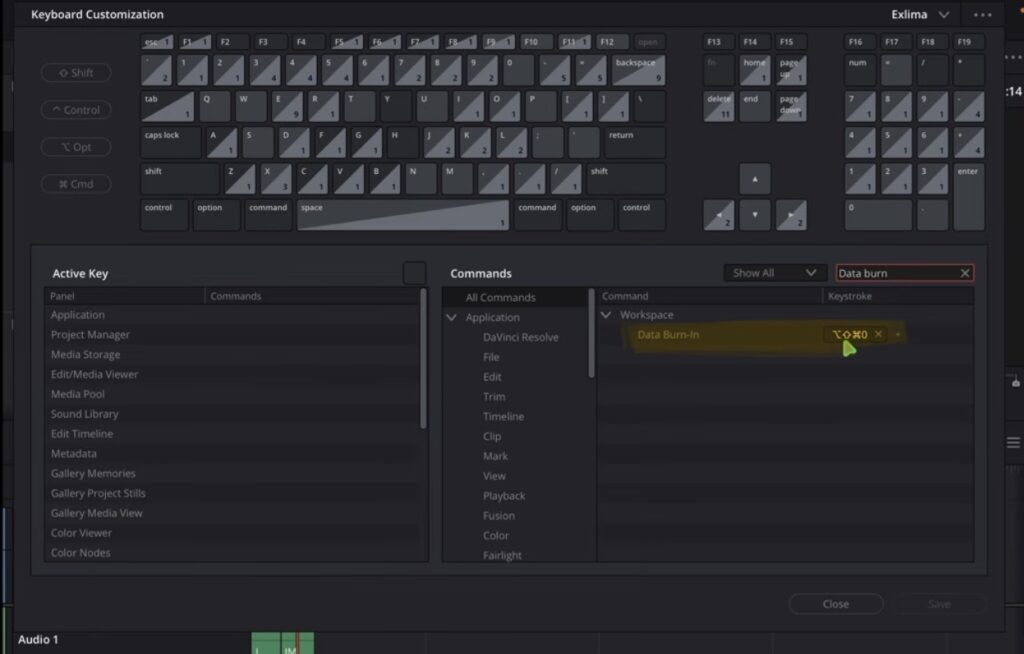1024x654 pixels.
Task: Select Media Storage panel row
Action: [x=232, y=354]
